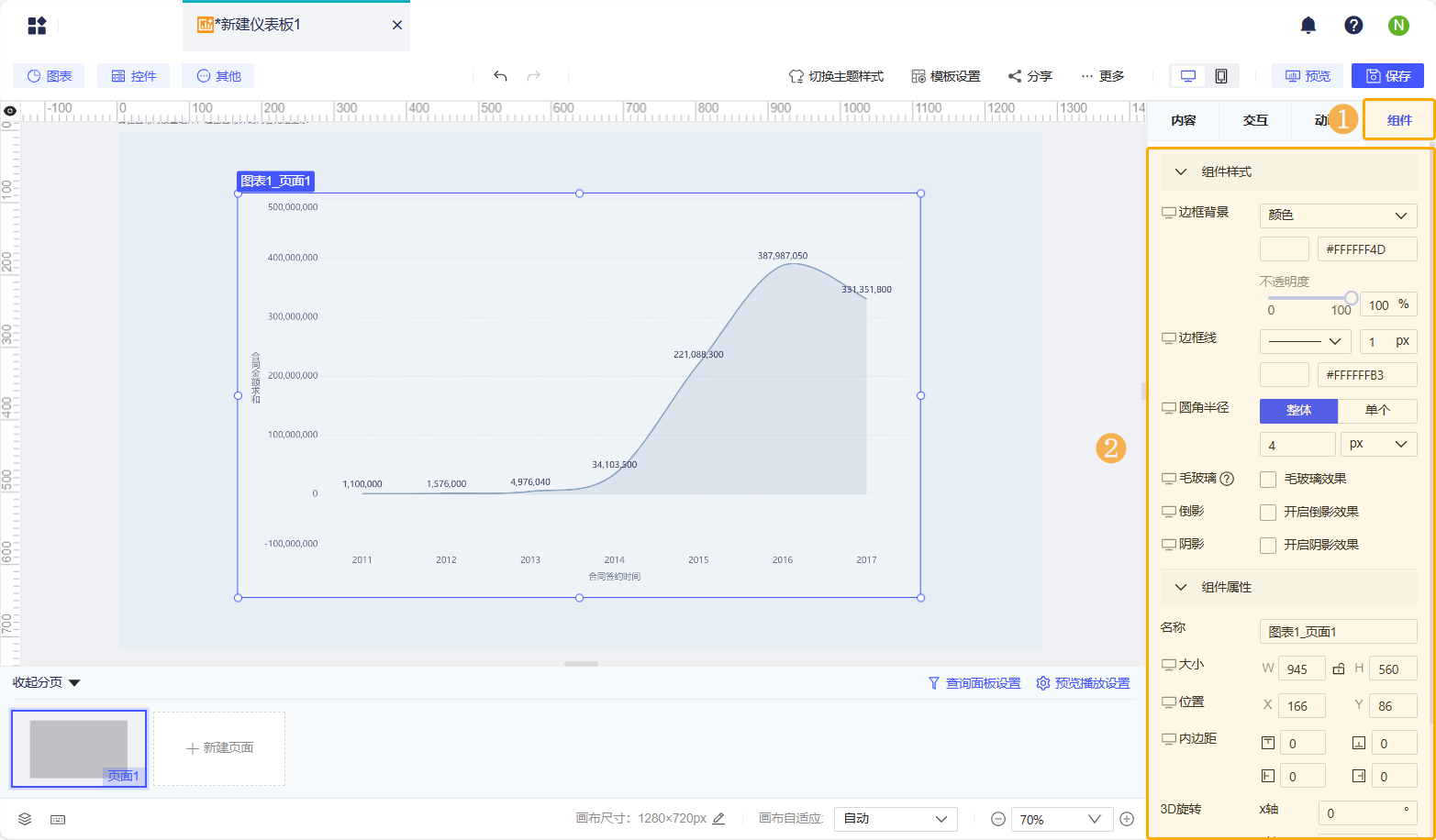Screen dimensions: 1436x840
Task: Click the 分享 share button
Action: click(1030, 76)
